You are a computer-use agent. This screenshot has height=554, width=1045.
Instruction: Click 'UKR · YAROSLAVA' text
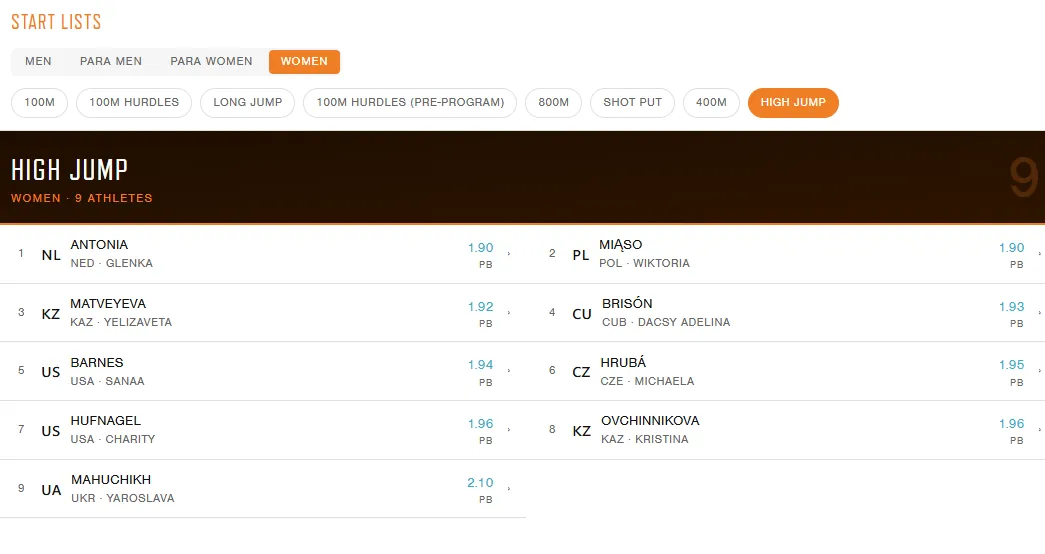click(123, 498)
